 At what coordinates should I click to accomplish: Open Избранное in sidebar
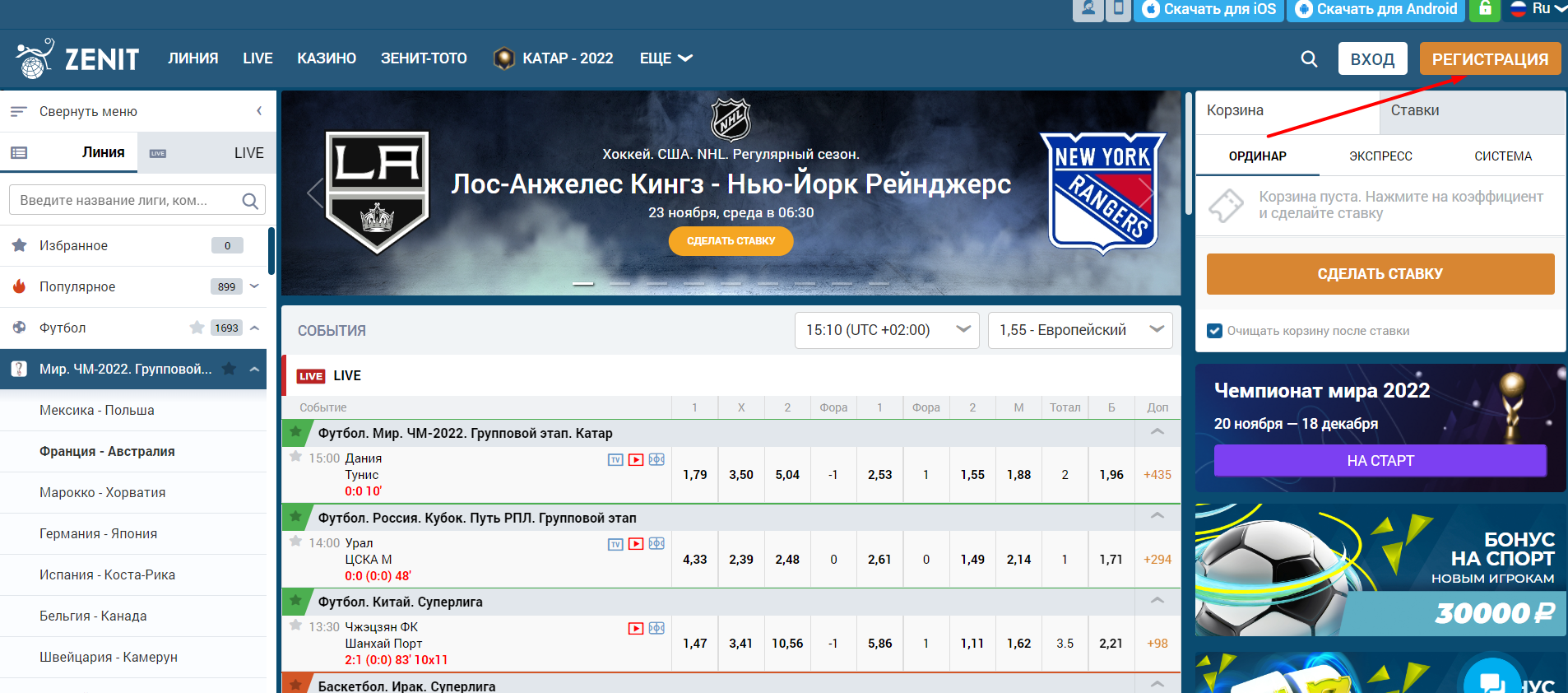pos(133,245)
